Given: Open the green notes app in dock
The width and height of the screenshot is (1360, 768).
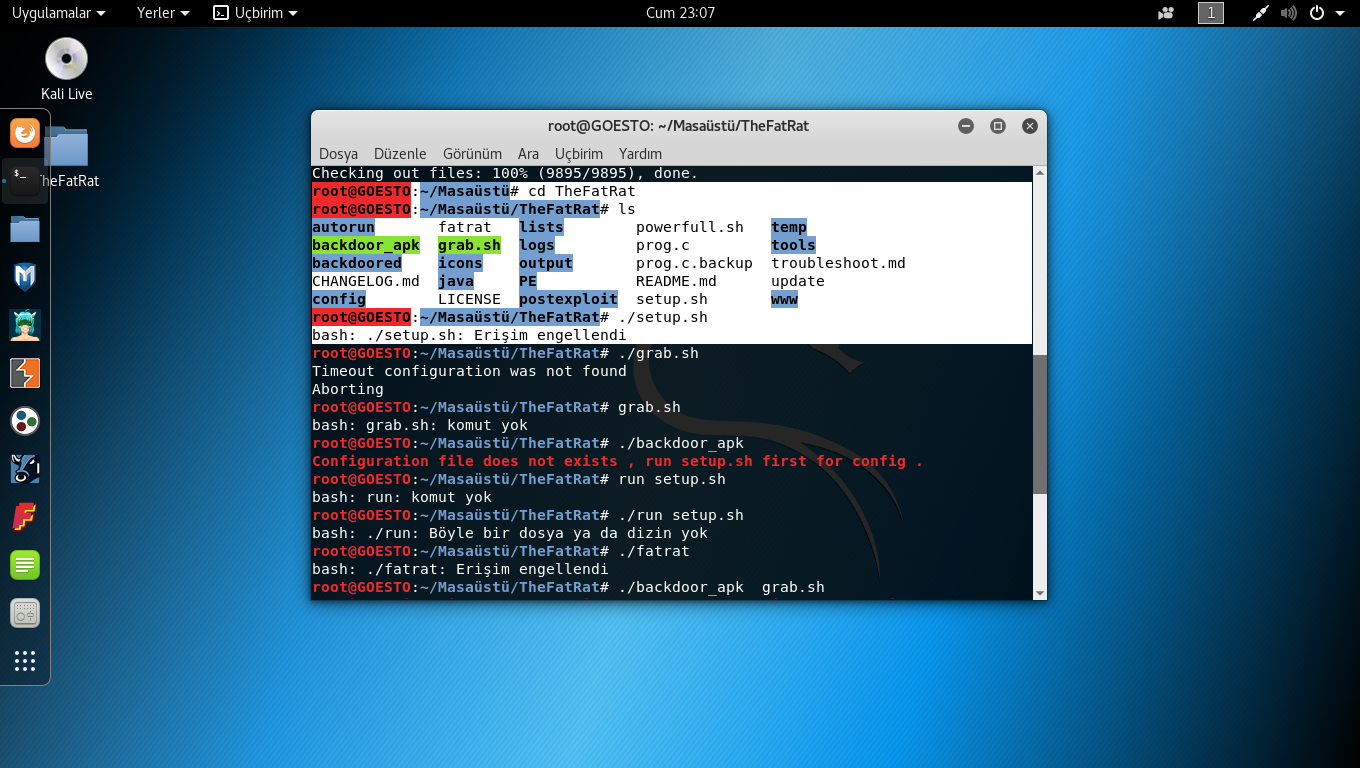Looking at the screenshot, I should (x=25, y=565).
